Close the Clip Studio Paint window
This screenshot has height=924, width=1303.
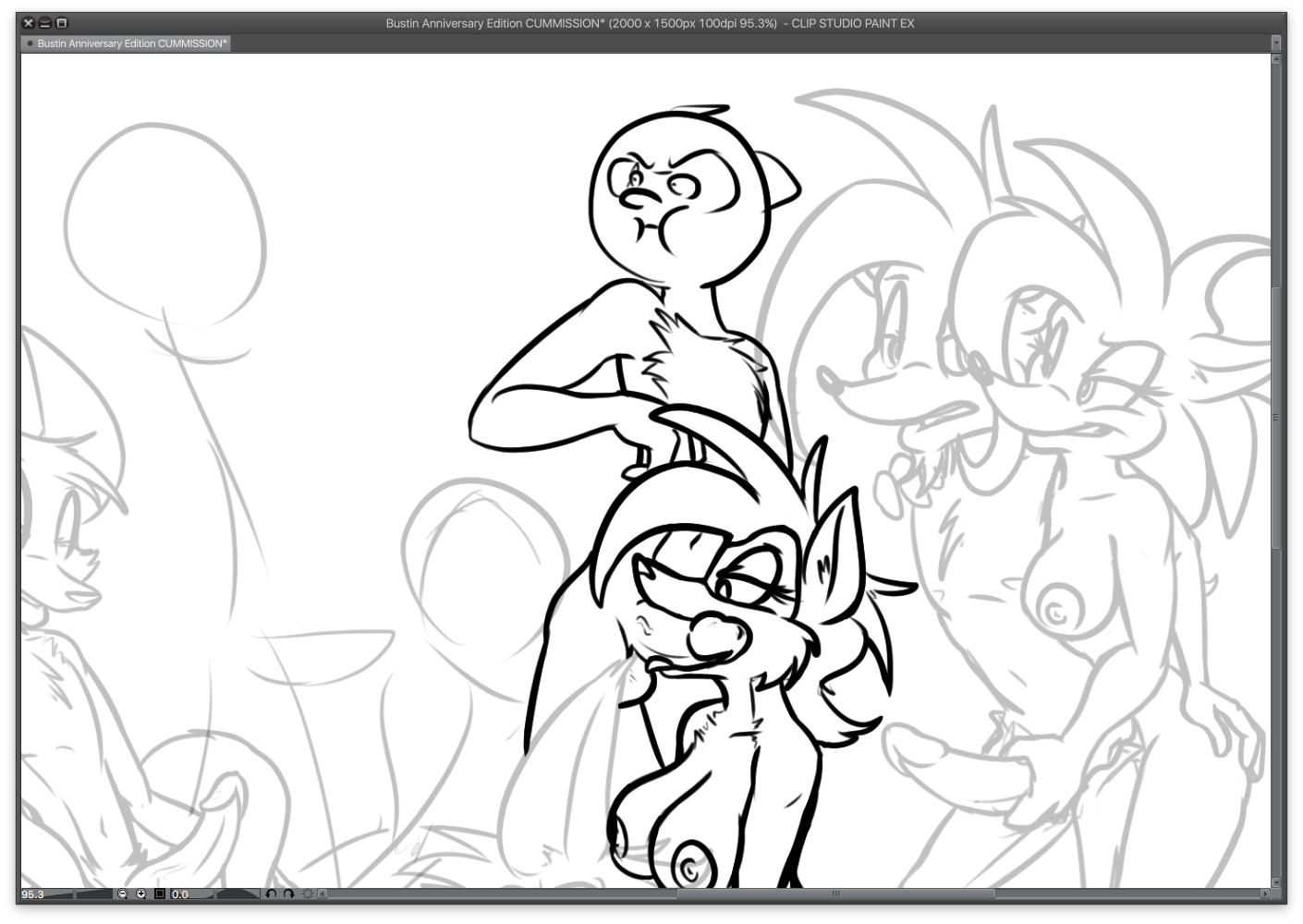[x=29, y=23]
